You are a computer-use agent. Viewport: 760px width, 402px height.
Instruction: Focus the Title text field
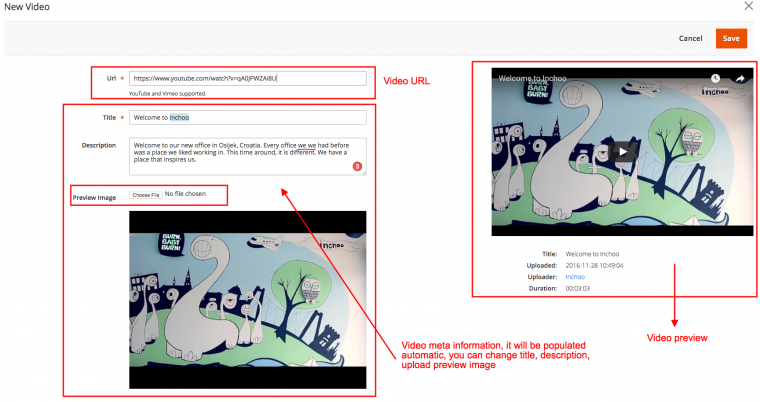tap(247, 117)
